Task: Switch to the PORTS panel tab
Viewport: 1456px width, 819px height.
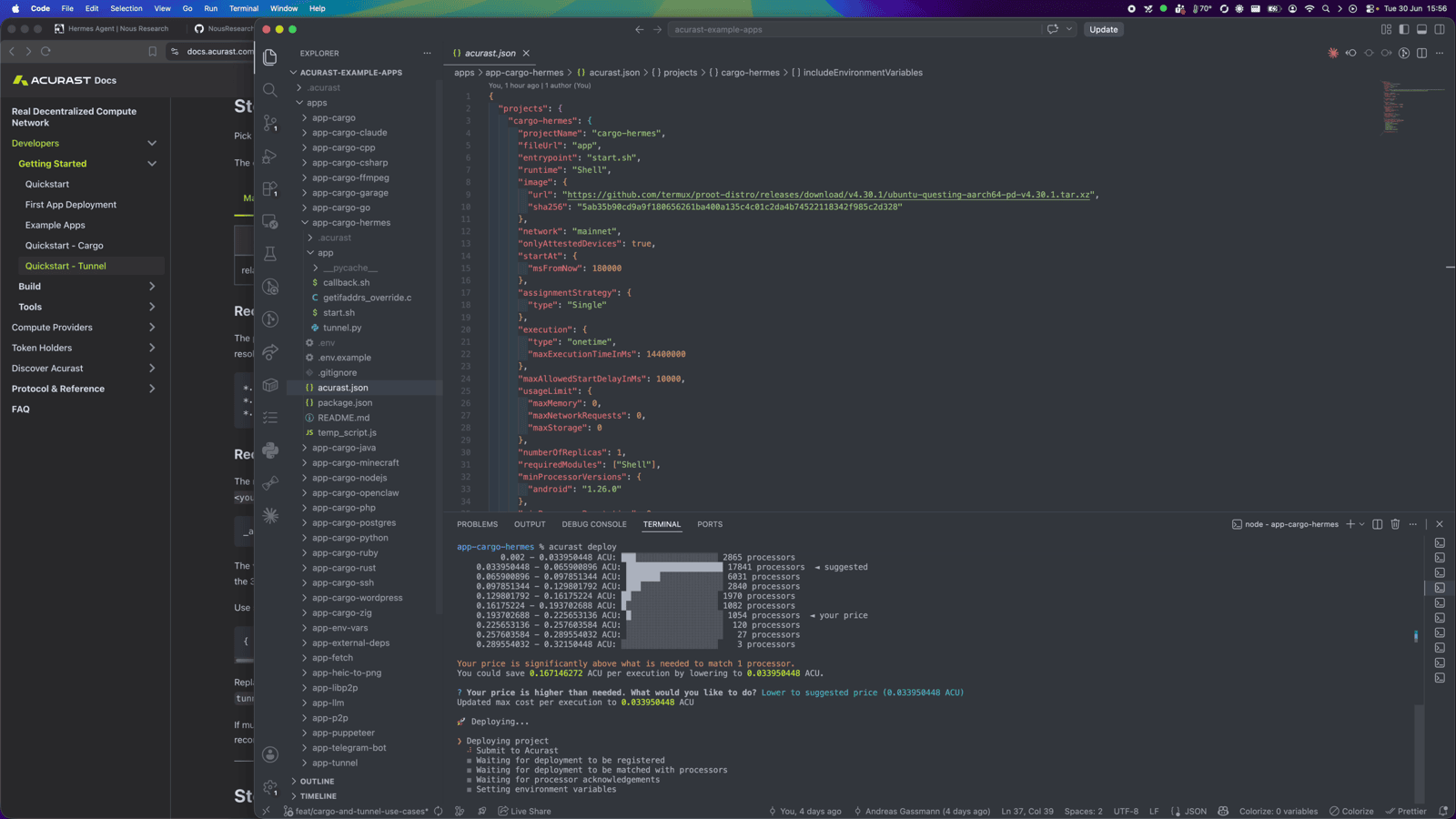Action: click(710, 524)
